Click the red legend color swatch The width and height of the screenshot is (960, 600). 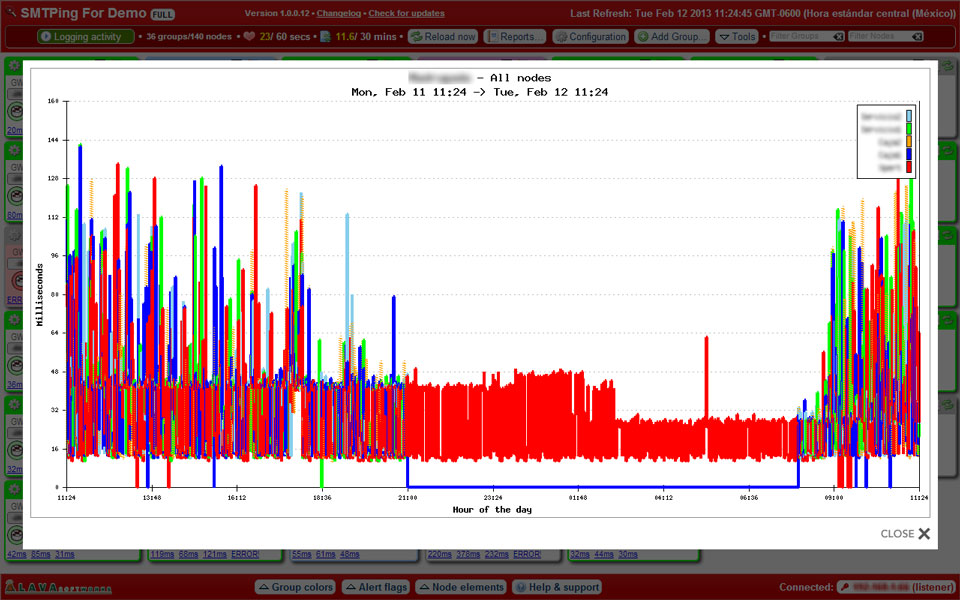(x=909, y=167)
